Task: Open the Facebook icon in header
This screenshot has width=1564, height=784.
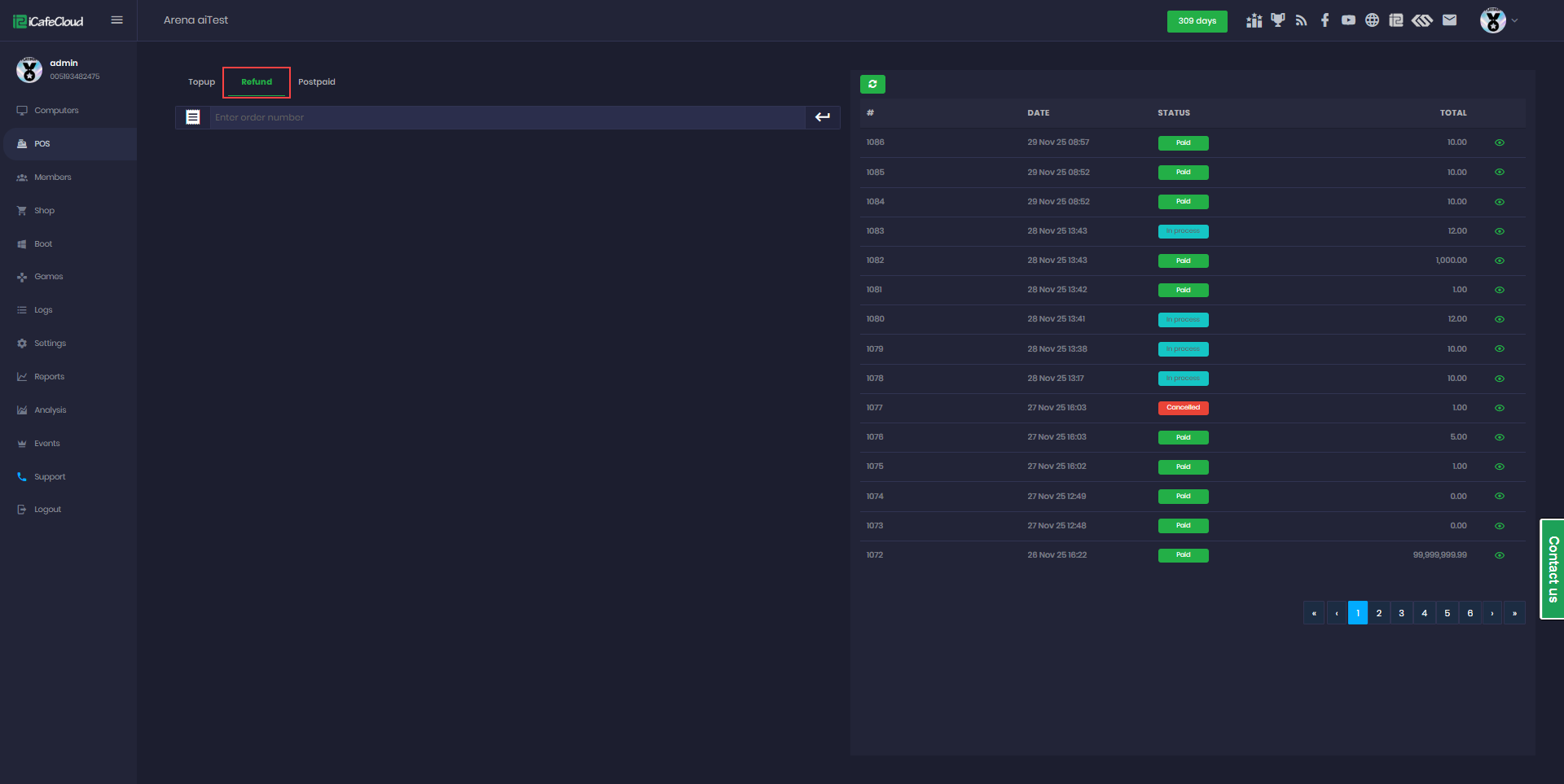Action: [x=1325, y=20]
